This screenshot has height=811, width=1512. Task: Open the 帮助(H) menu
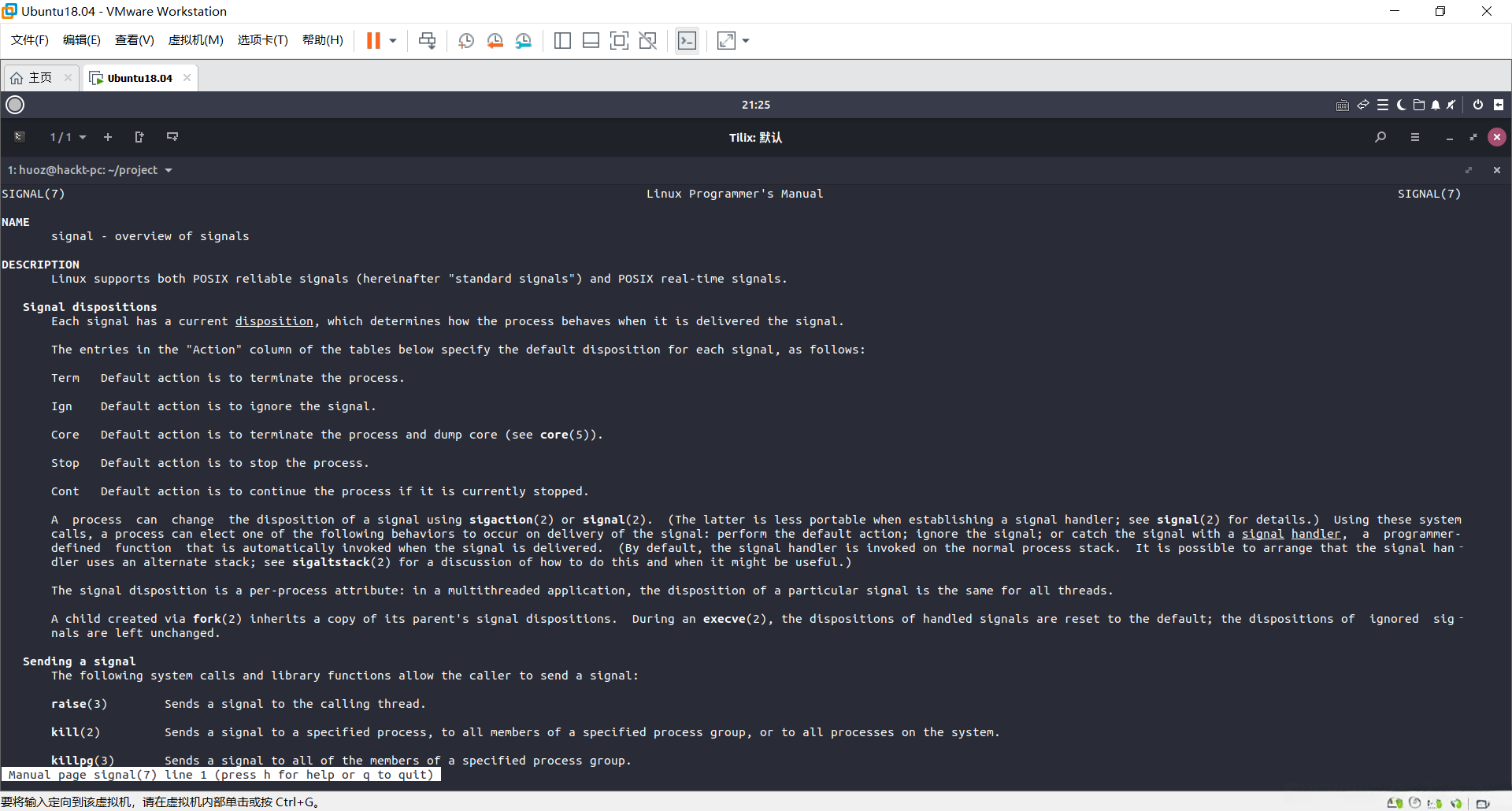click(323, 40)
